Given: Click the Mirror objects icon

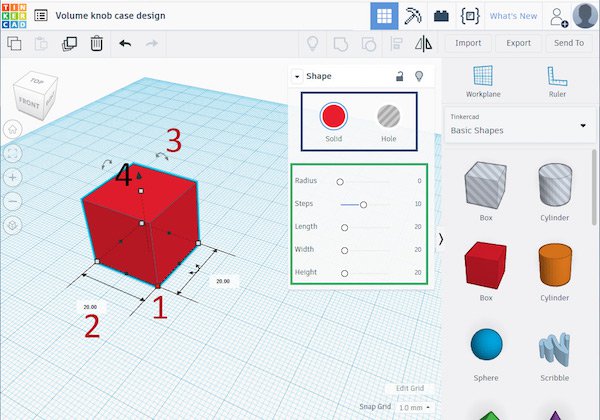Looking at the screenshot, I should coord(423,43).
